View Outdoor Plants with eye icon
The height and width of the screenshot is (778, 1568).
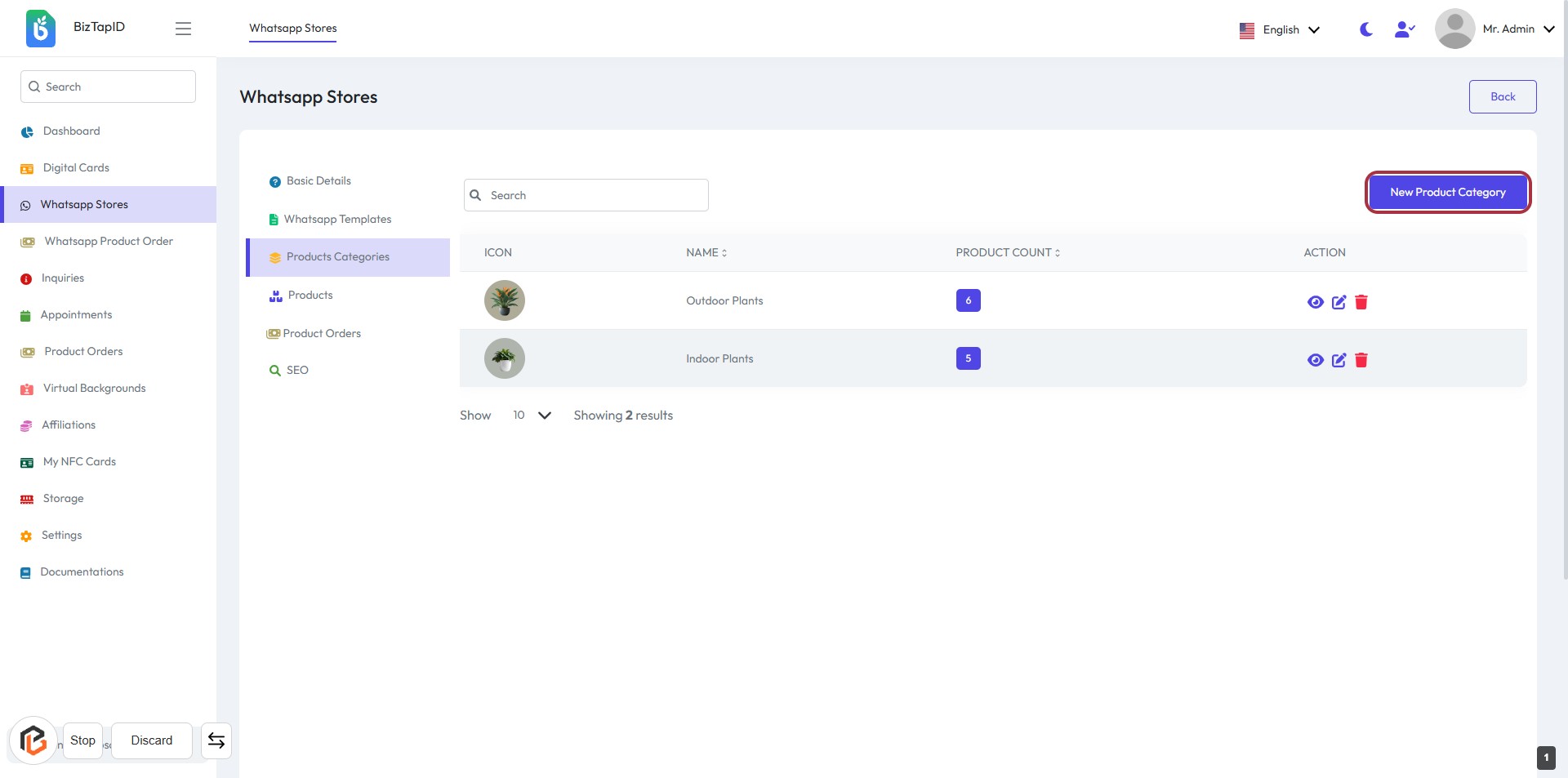[x=1315, y=302]
